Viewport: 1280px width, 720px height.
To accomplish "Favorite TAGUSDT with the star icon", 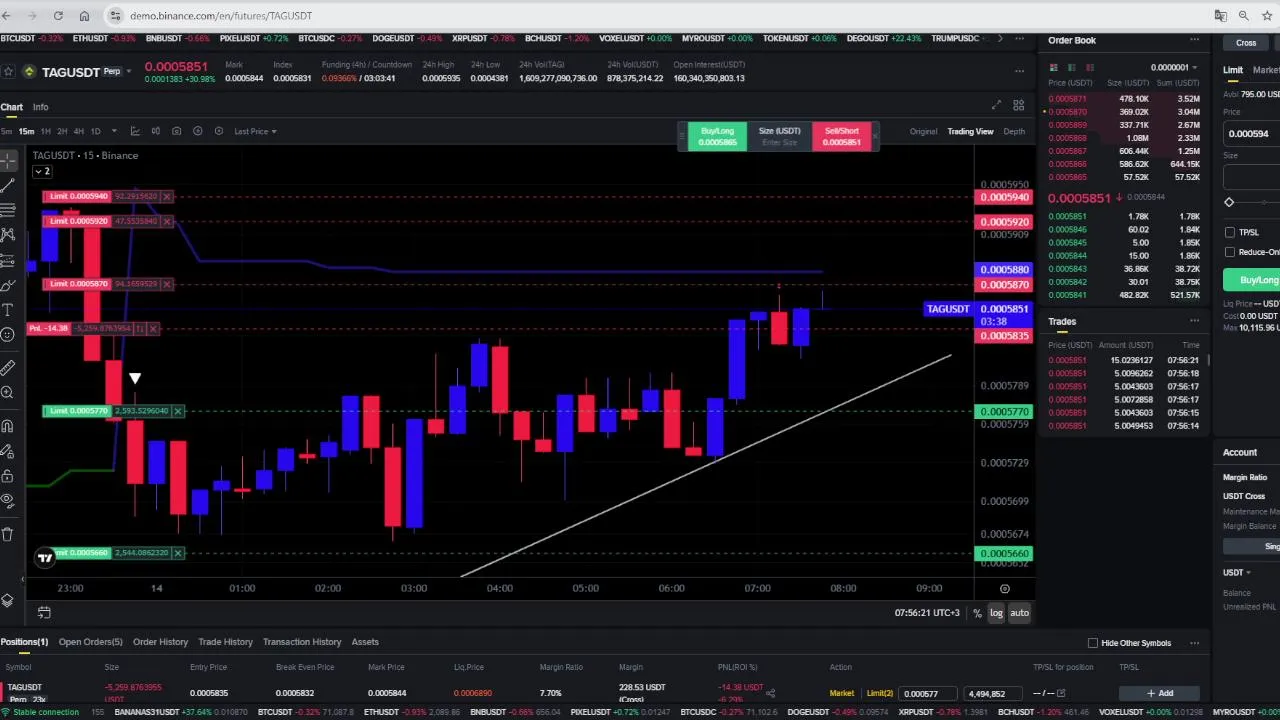I will 8,72.
